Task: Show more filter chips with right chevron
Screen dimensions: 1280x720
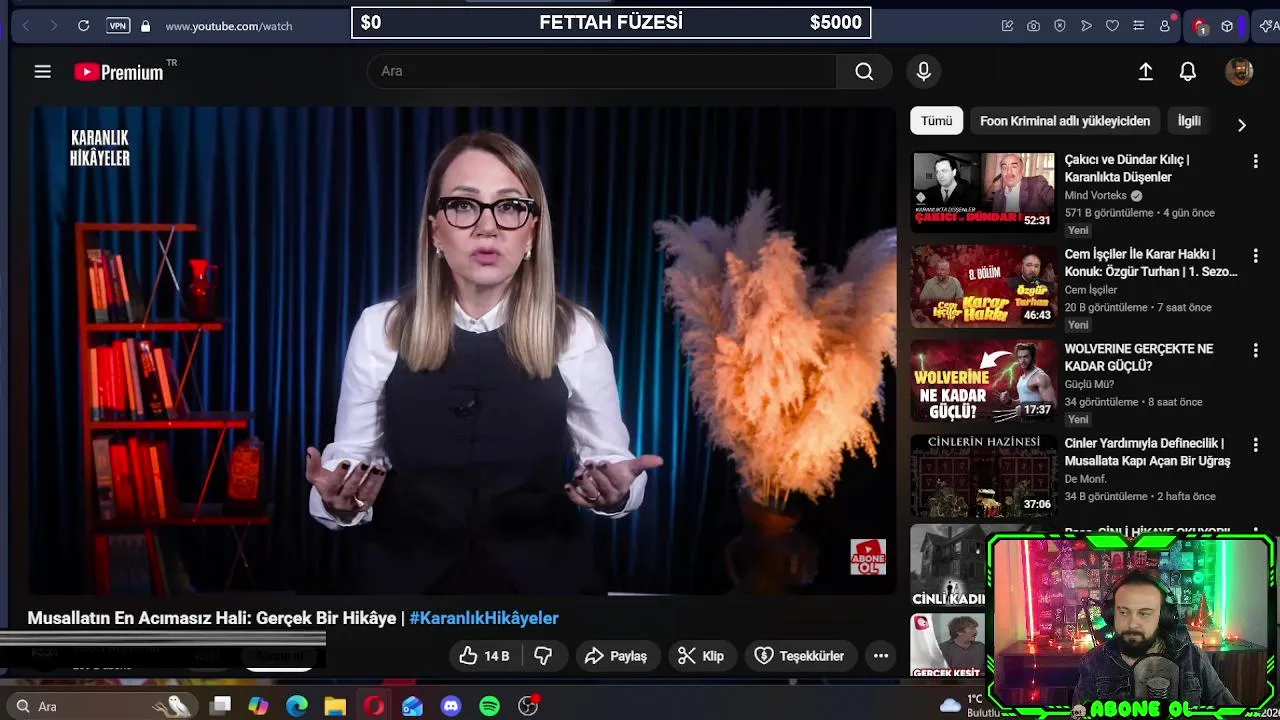Action: click(1242, 125)
